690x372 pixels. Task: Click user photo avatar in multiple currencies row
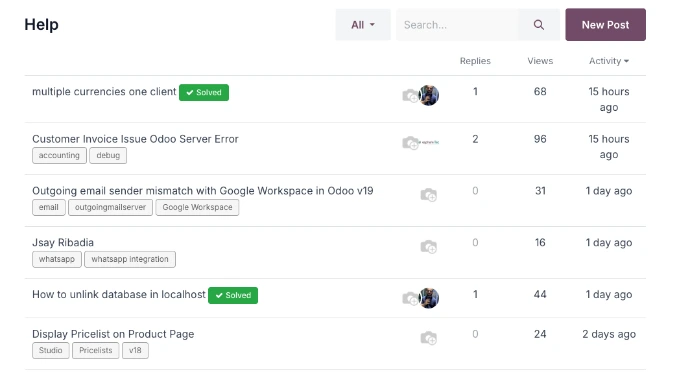[x=429, y=96]
